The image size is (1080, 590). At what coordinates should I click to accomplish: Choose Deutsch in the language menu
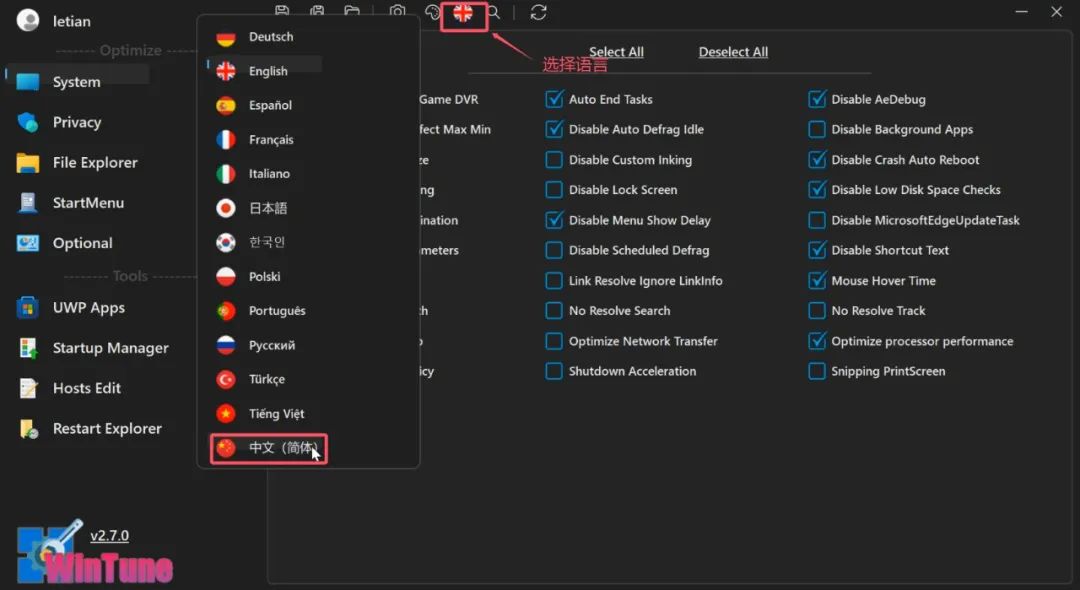point(270,37)
